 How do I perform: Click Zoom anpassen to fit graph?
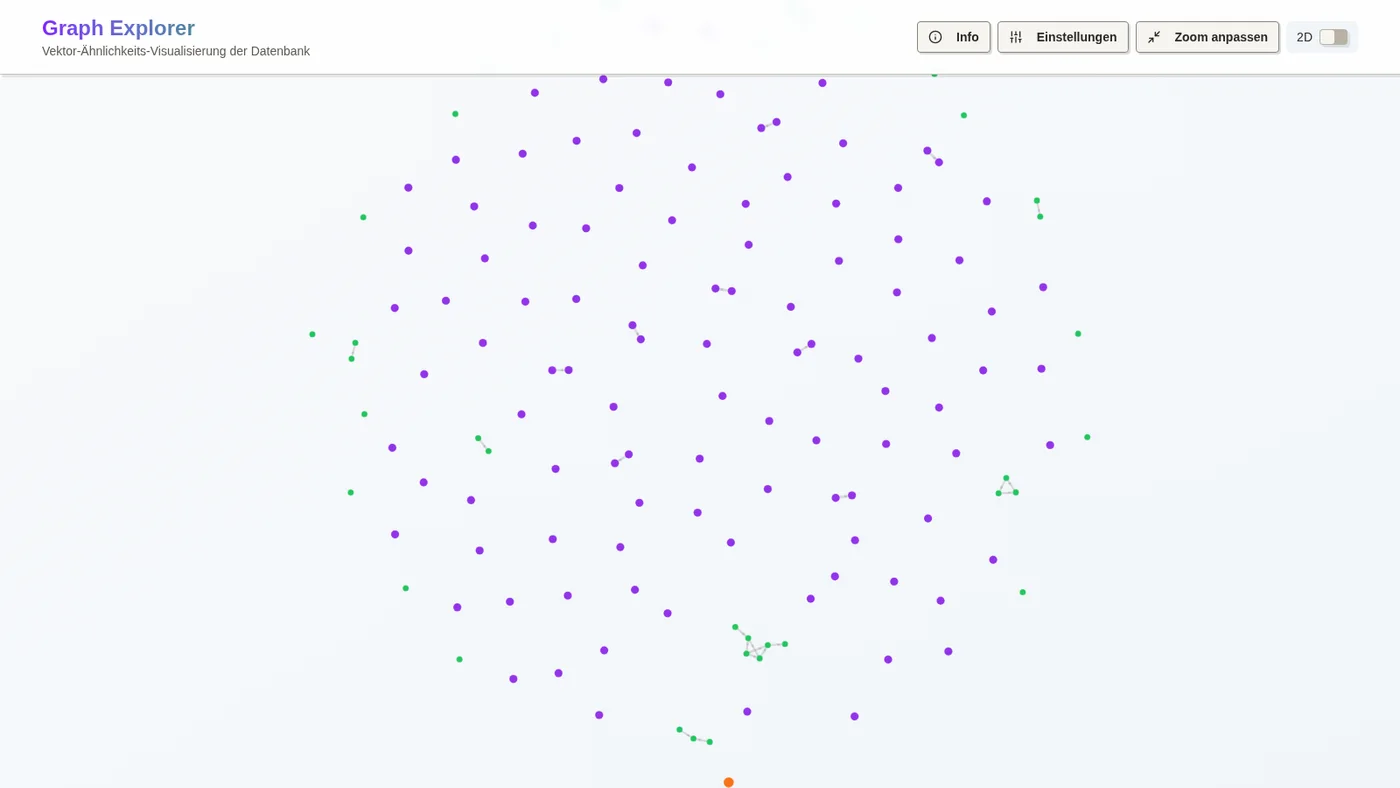1207,37
